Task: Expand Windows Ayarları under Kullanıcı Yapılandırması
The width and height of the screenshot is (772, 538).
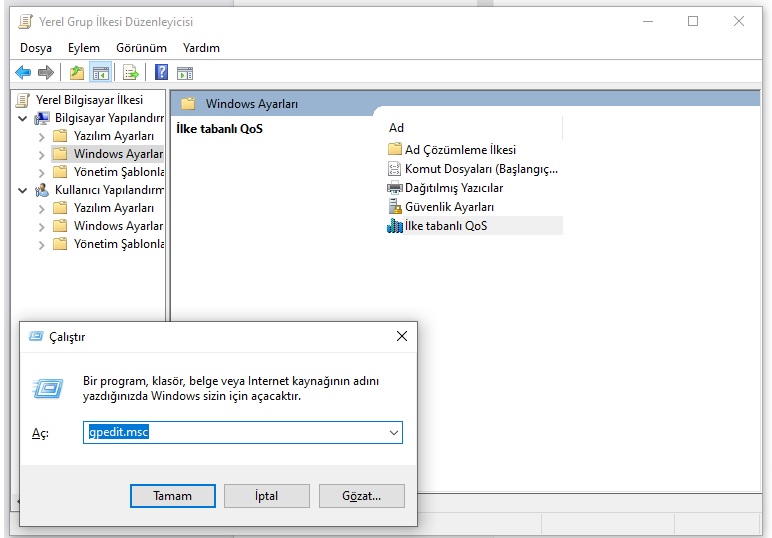Action: (x=41, y=226)
